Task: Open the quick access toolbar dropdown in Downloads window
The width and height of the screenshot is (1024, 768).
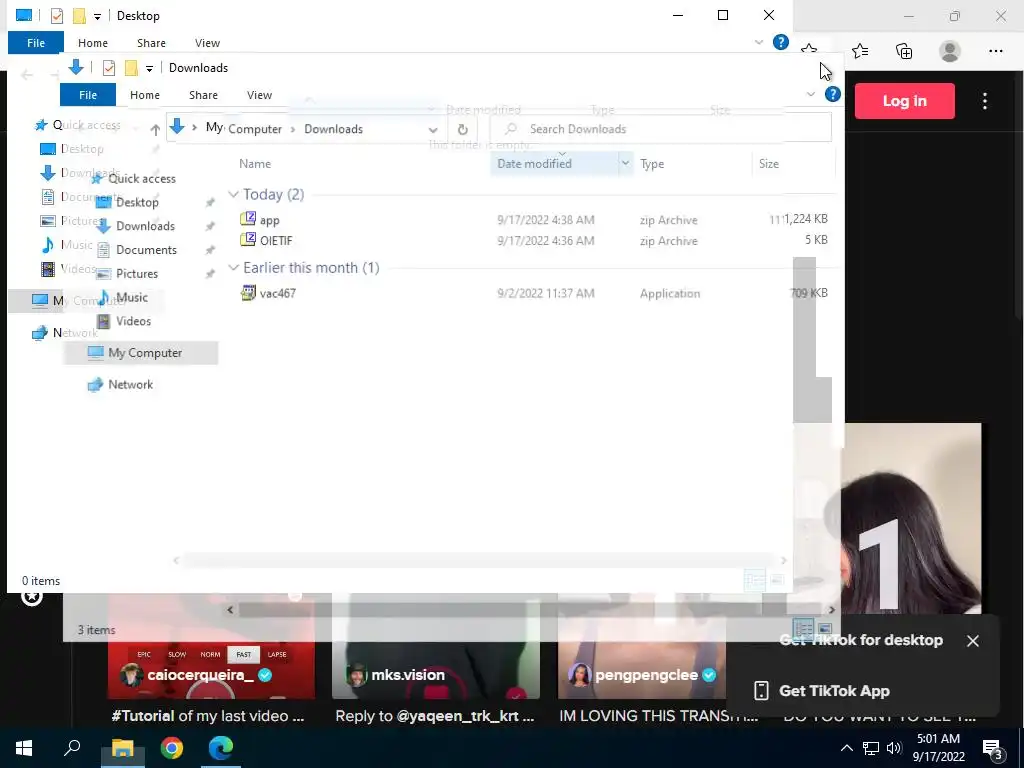Action: pyautogui.click(x=150, y=69)
